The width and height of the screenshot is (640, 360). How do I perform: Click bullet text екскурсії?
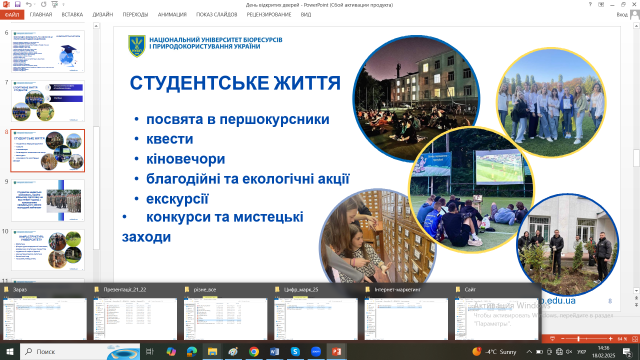pyautogui.click(x=177, y=199)
